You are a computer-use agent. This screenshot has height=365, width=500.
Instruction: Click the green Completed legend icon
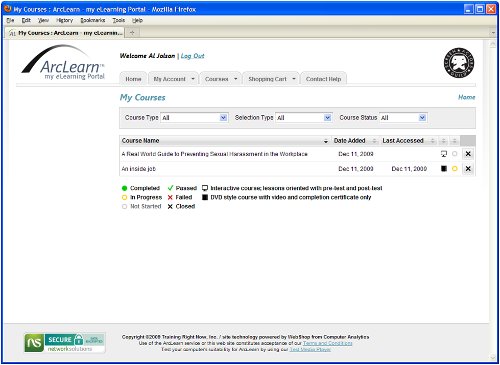125,188
